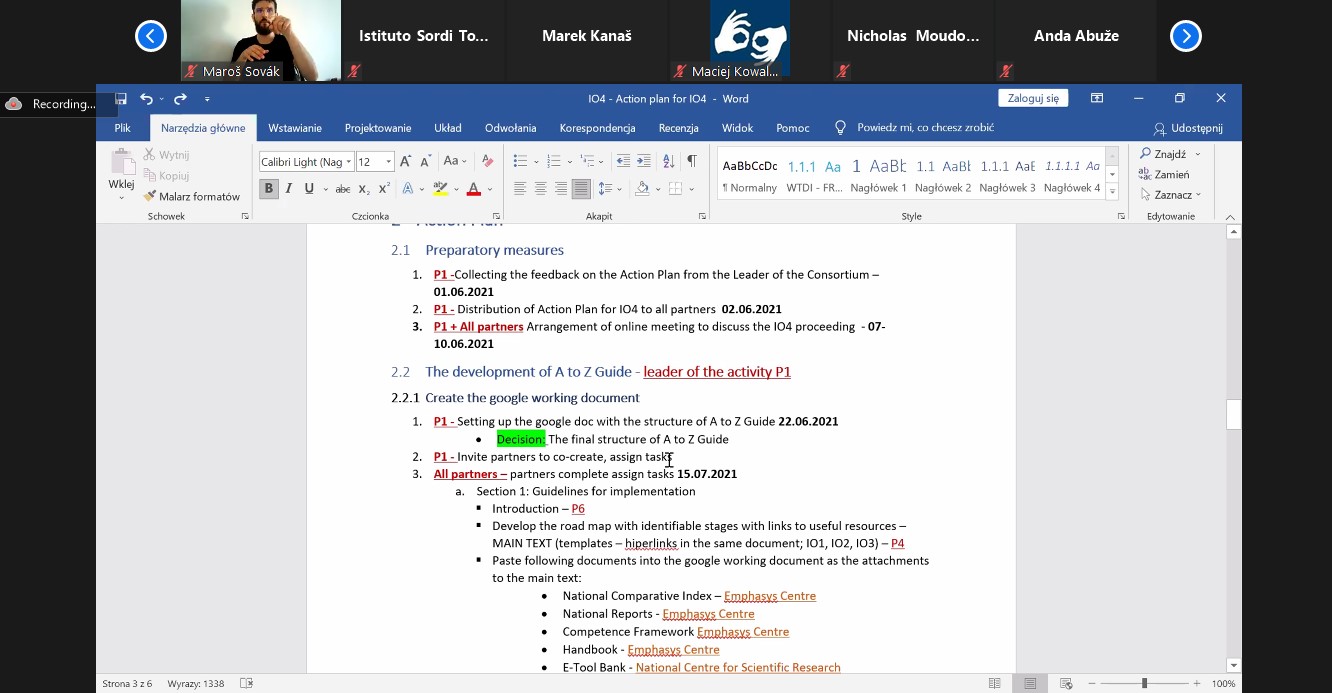Apply text effects with the outlined A icon
The height and width of the screenshot is (693, 1332).
pos(407,189)
